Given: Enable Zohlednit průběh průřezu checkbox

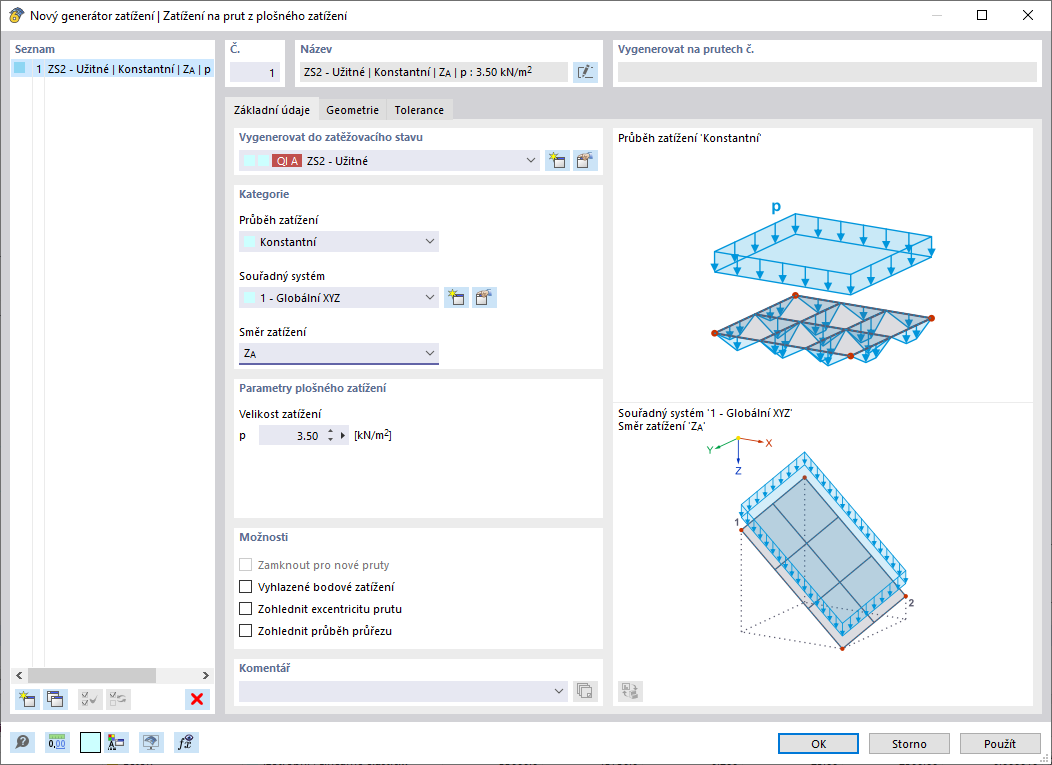Looking at the screenshot, I should tap(246, 631).
